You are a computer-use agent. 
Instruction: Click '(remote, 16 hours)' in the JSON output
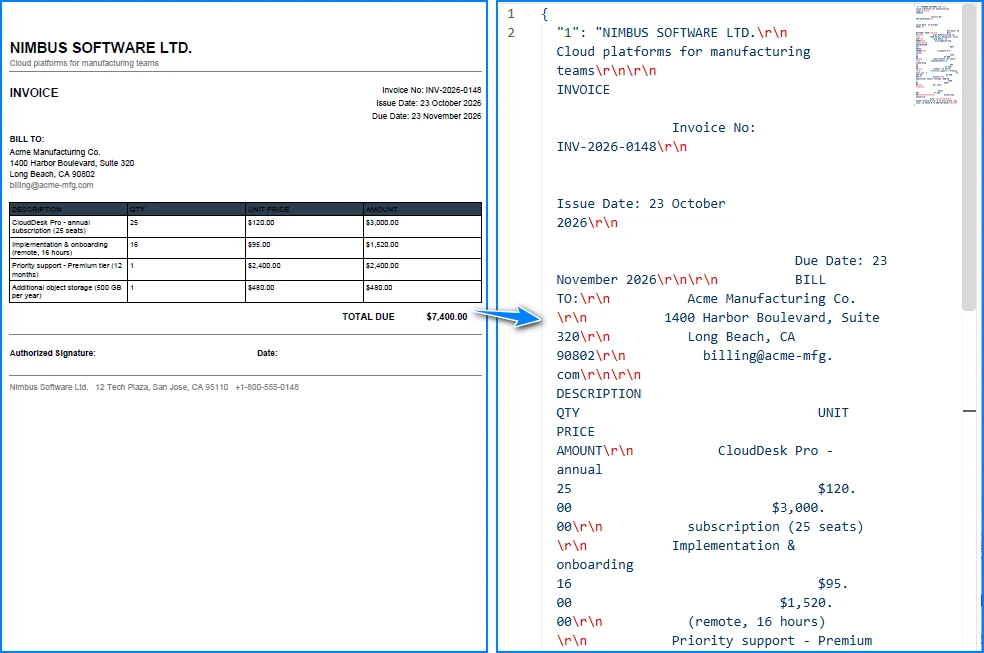coord(756,622)
